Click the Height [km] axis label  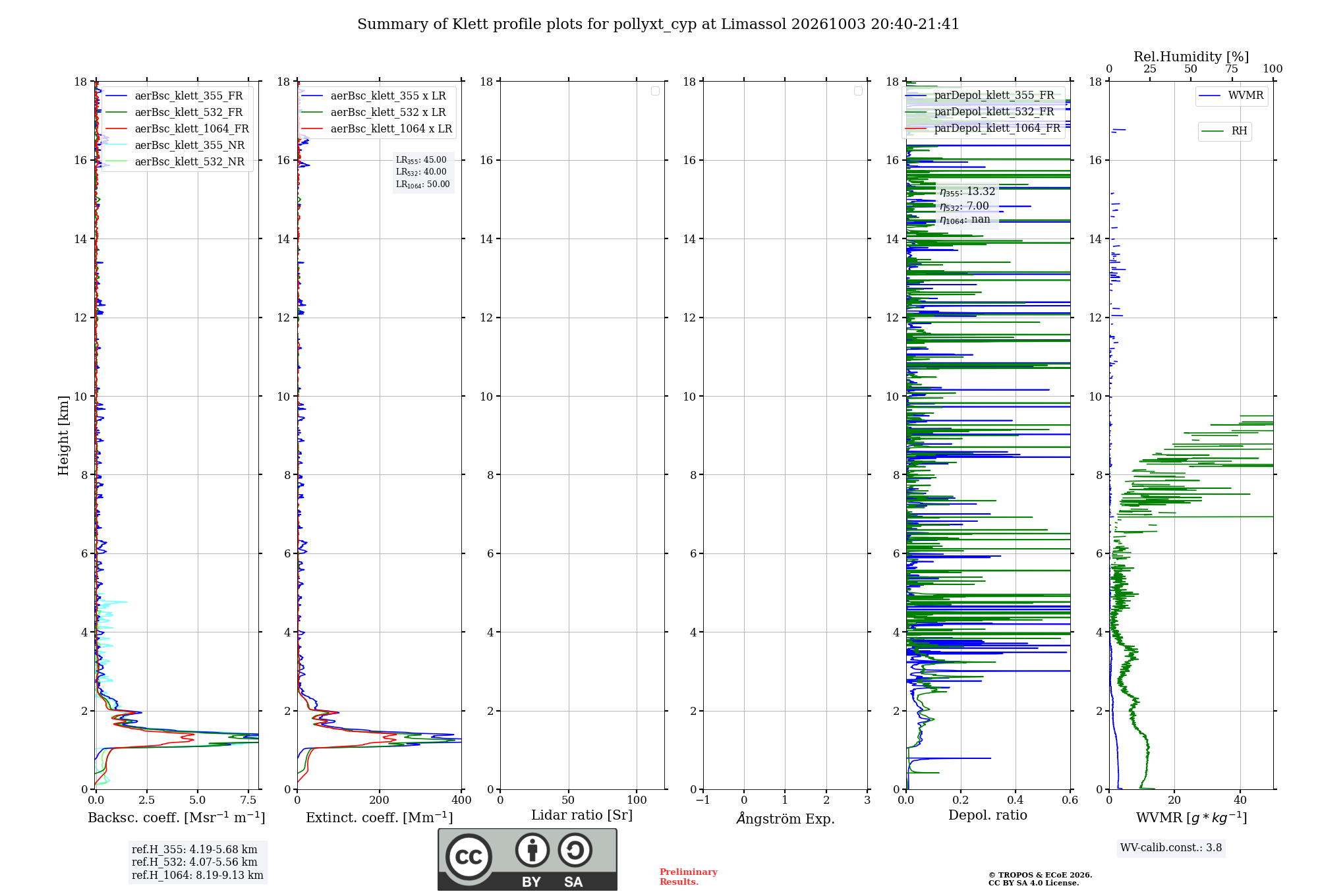tap(63, 435)
